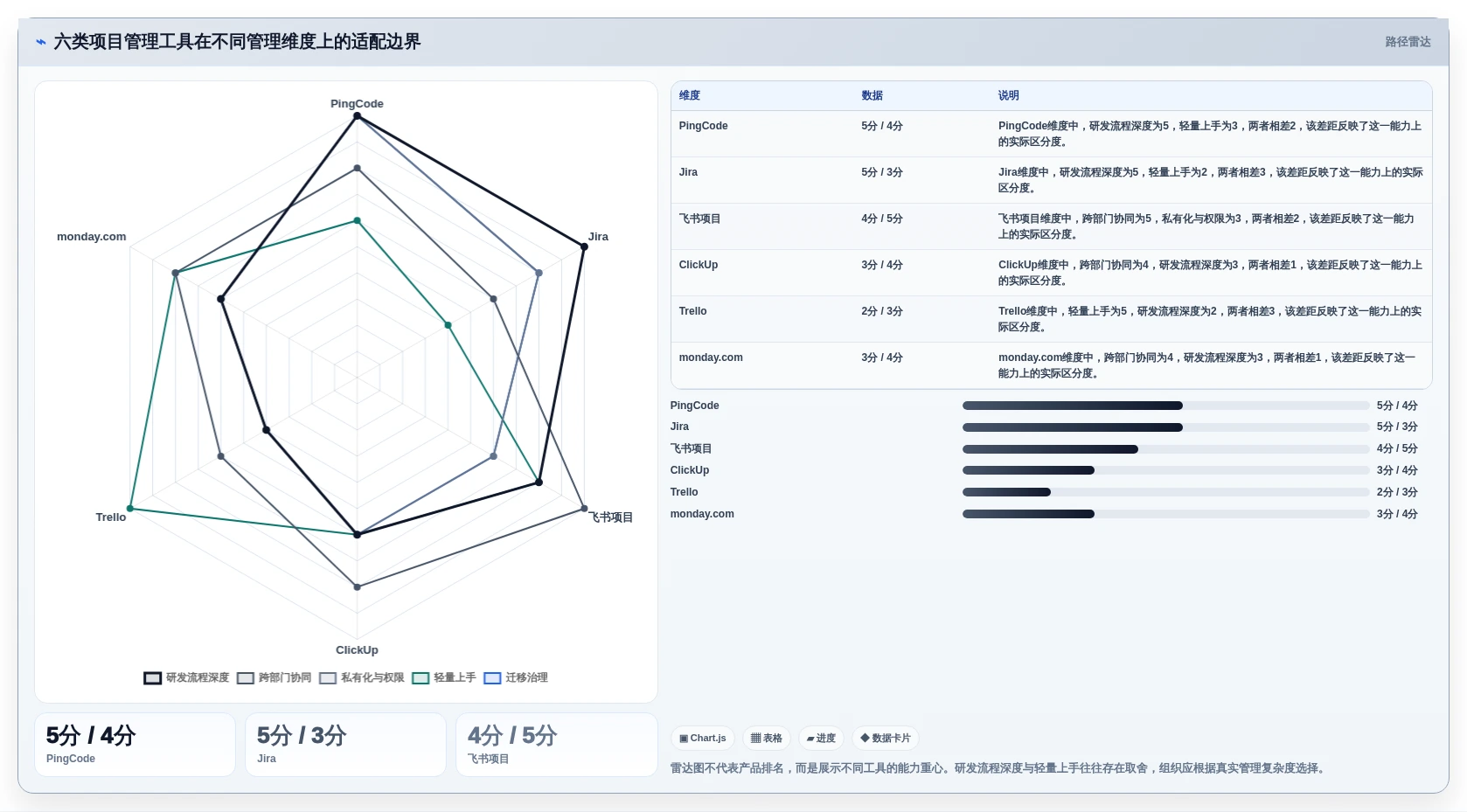The image size is (1467, 812).
Task: Click the Jira axis label on radar
Action: pos(598,237)
